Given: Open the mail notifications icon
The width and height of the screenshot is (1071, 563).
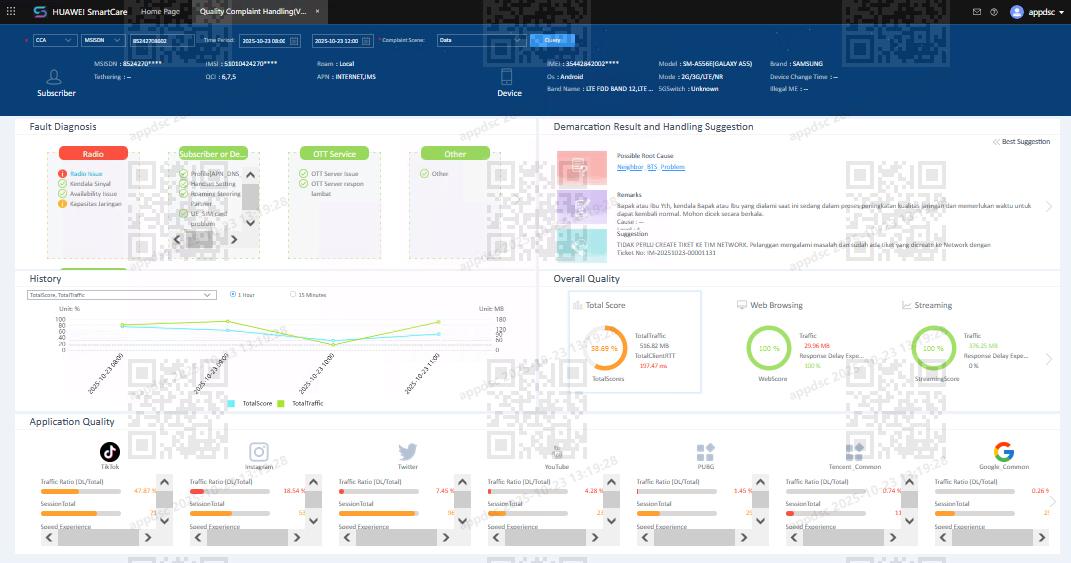Looking at the screenshot, I should [977, 12].
